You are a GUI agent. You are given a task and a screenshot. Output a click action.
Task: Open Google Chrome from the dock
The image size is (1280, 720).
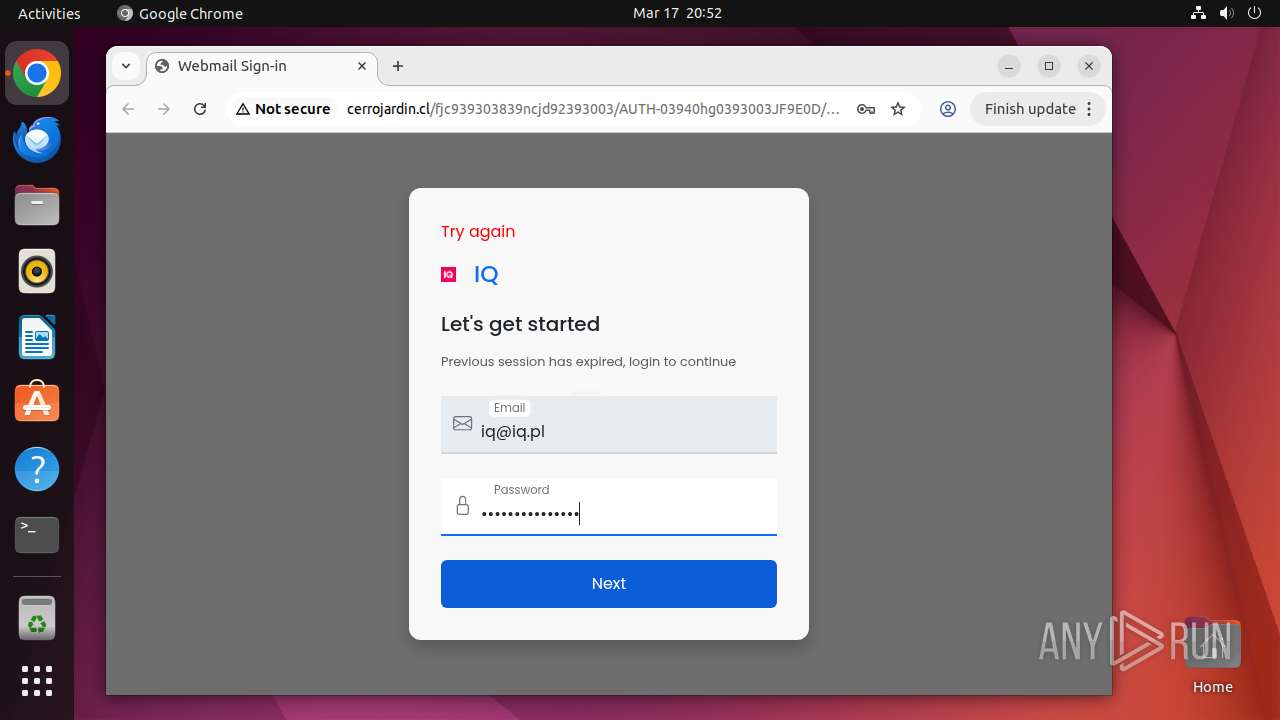tap(37, 73)
